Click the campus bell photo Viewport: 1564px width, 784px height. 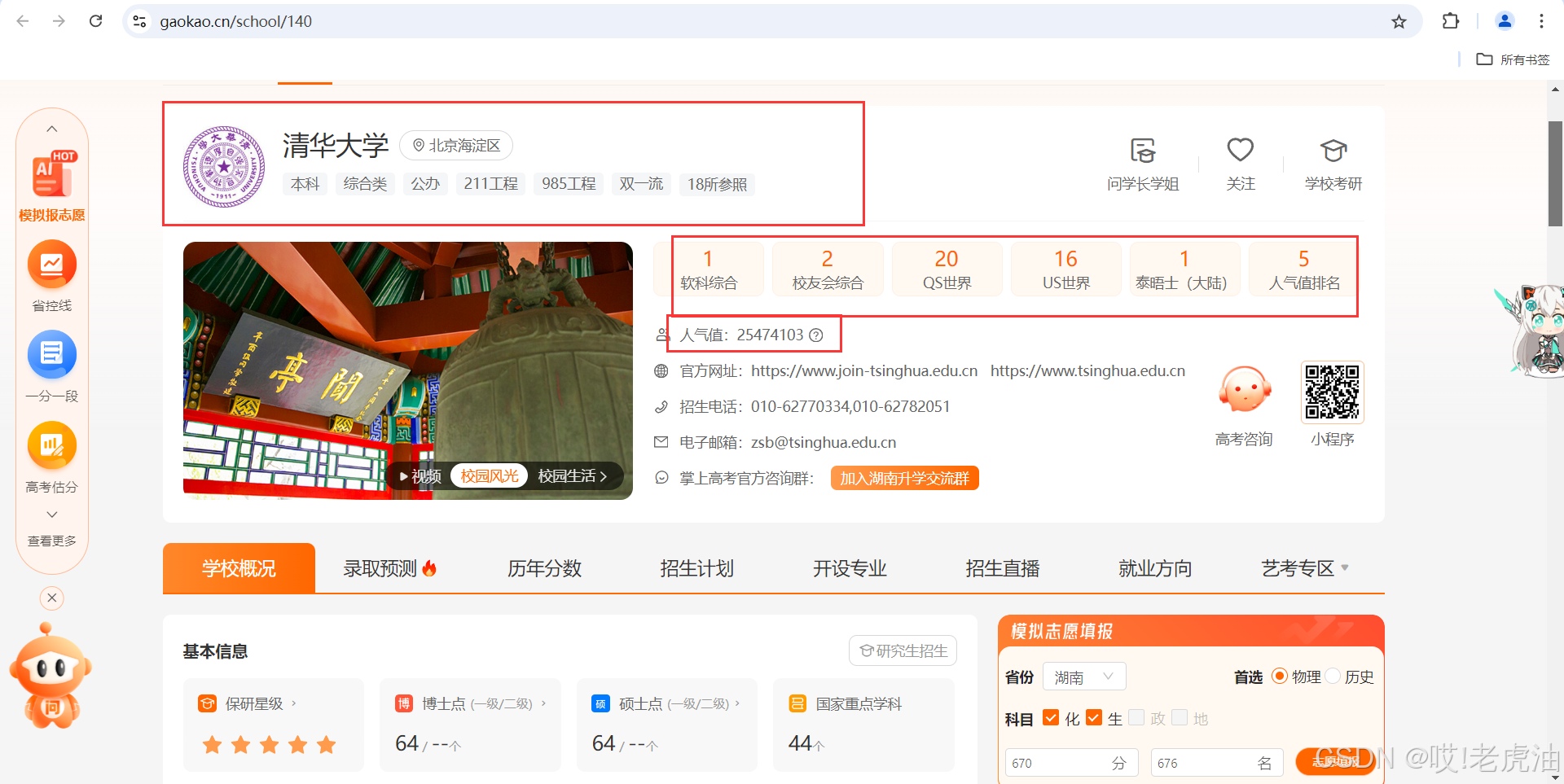click(x=408, y=370)
